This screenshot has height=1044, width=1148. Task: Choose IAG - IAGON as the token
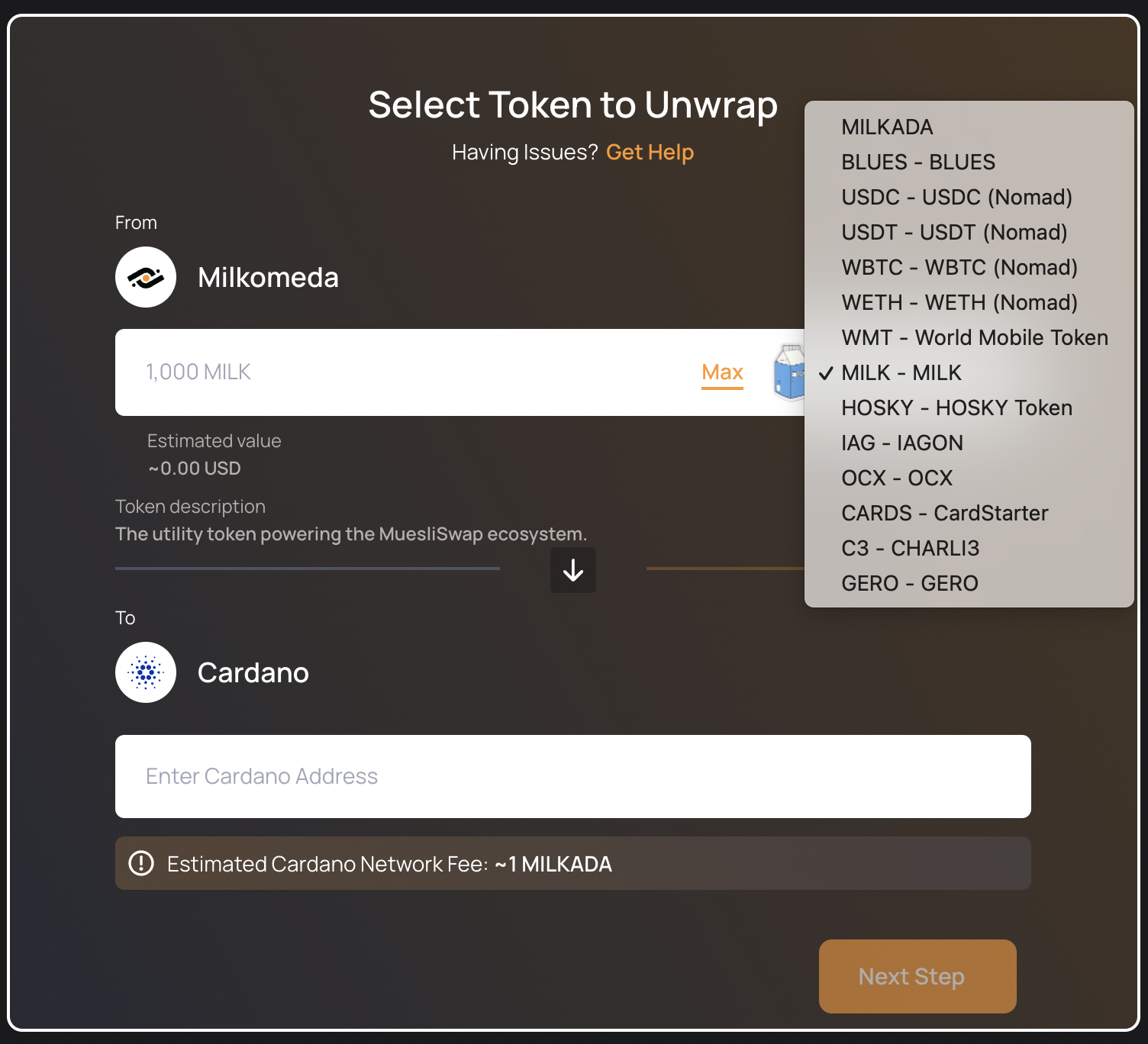tap(902, 443)
